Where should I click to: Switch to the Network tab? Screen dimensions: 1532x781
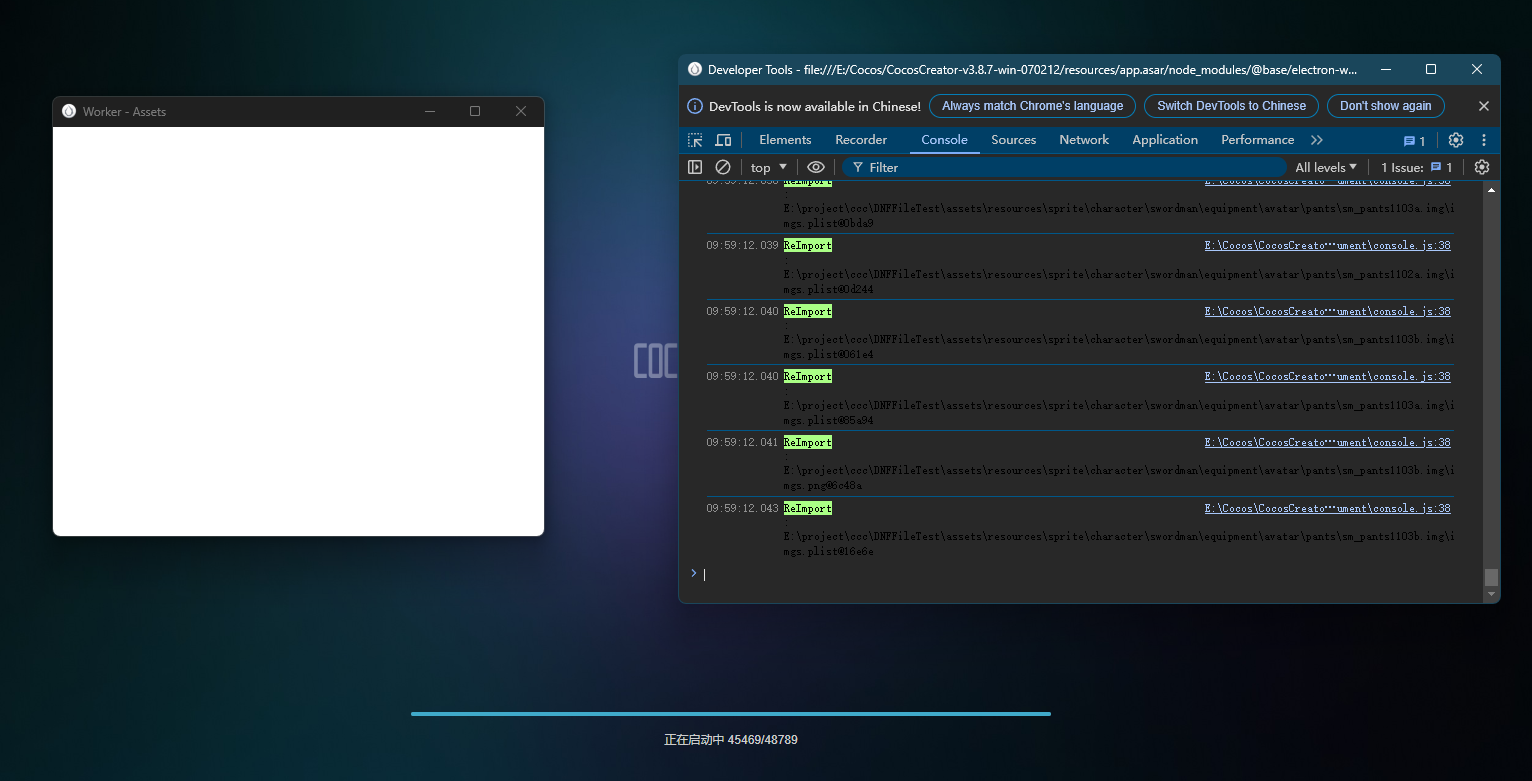pyautogui.click(x=1084, y=140)
